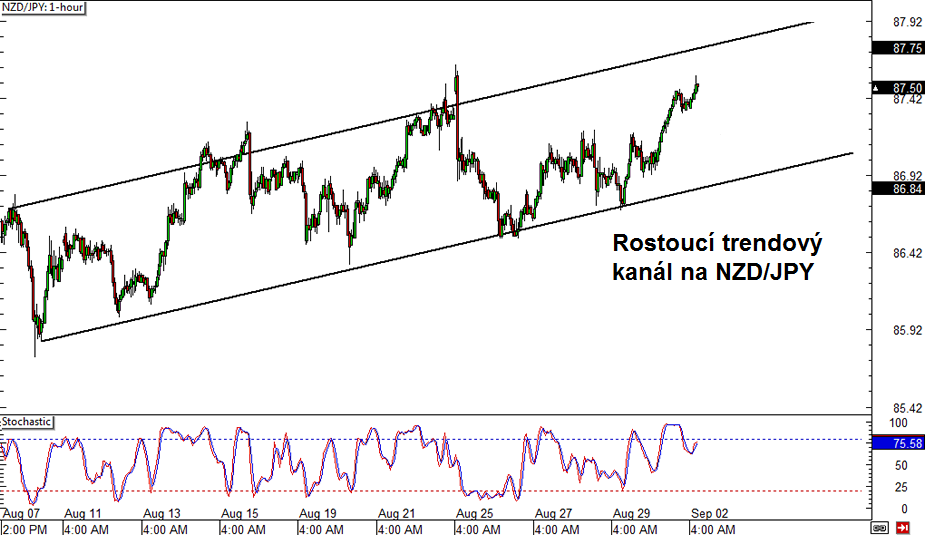The image size is (925, 535).
Task: Select the NZD/JPY: 1-hour chart label
Action: point(43,8)
